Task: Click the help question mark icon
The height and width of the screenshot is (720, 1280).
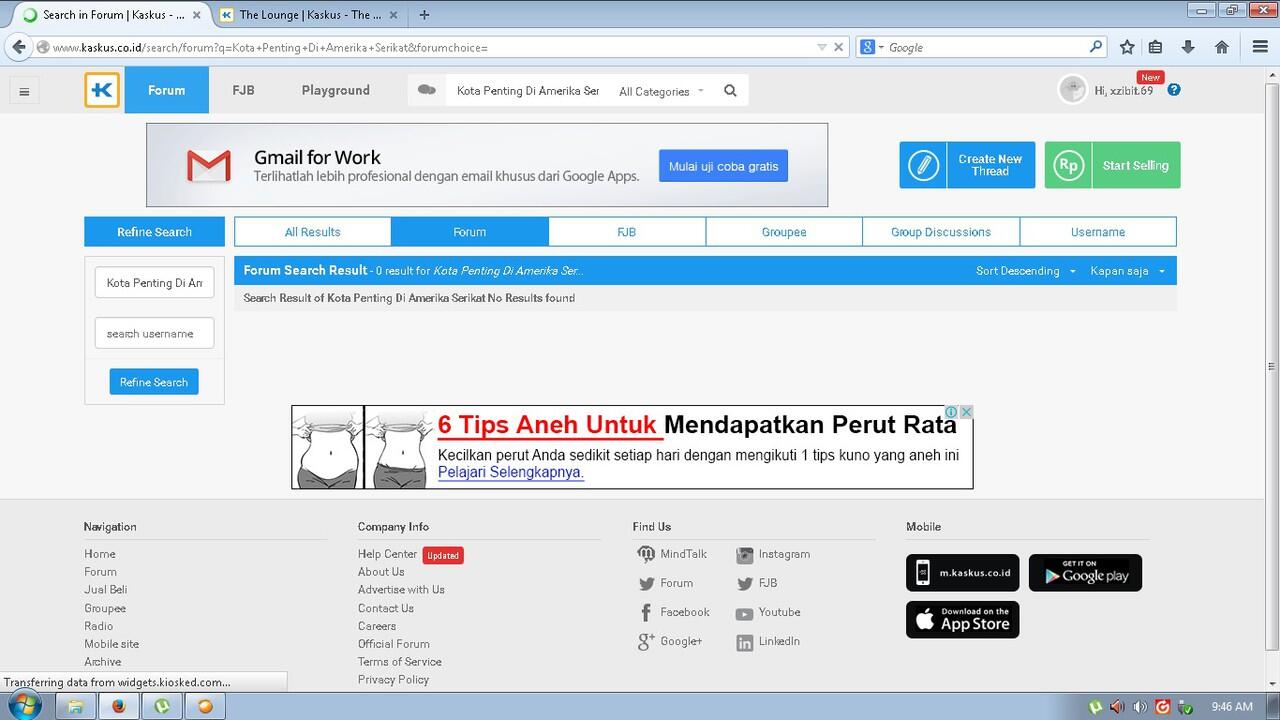Action: (x=1174, y=89)
